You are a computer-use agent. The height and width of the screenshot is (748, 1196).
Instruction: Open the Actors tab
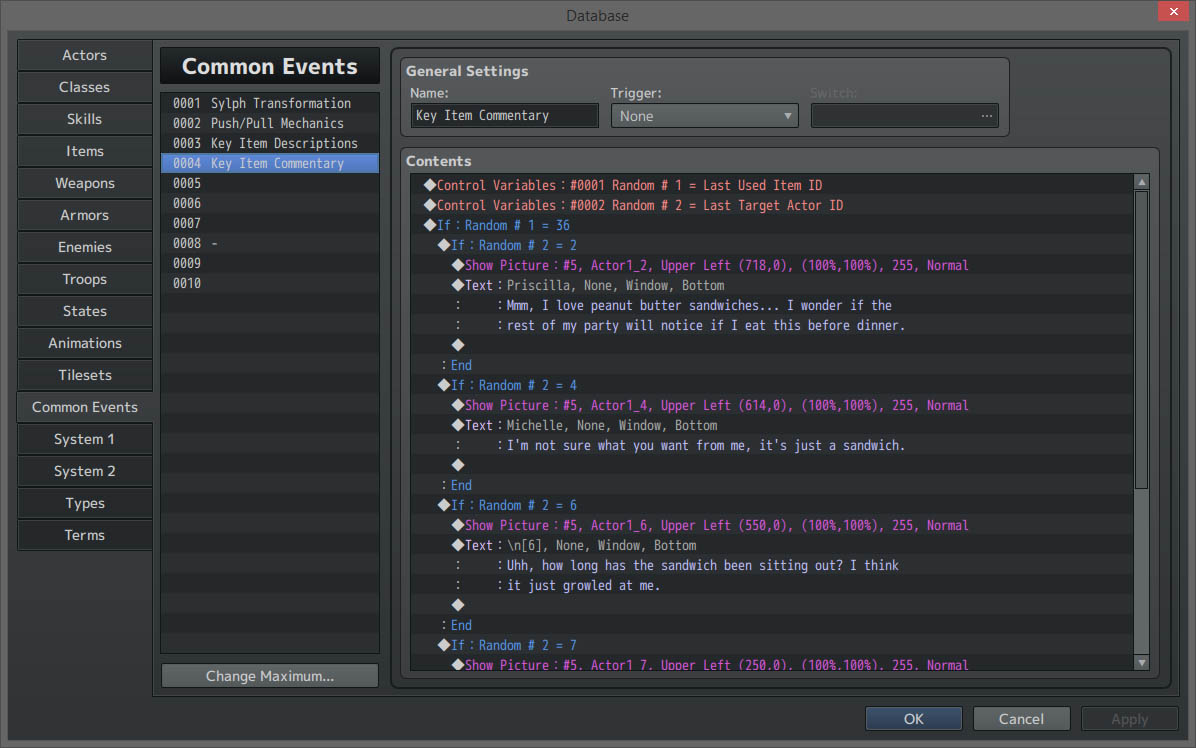(x=85, y=55)
